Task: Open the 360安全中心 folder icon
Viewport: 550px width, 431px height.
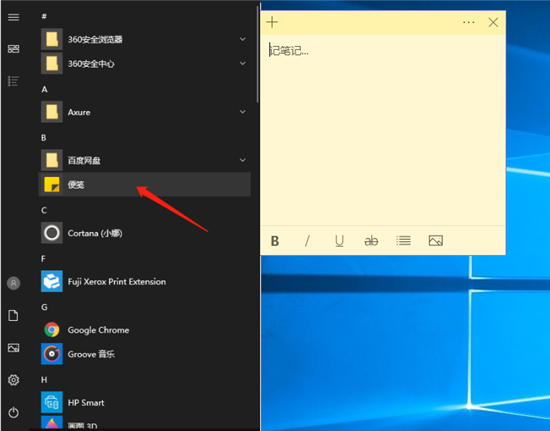Action: pyautogui.click(x=52, y=63)
